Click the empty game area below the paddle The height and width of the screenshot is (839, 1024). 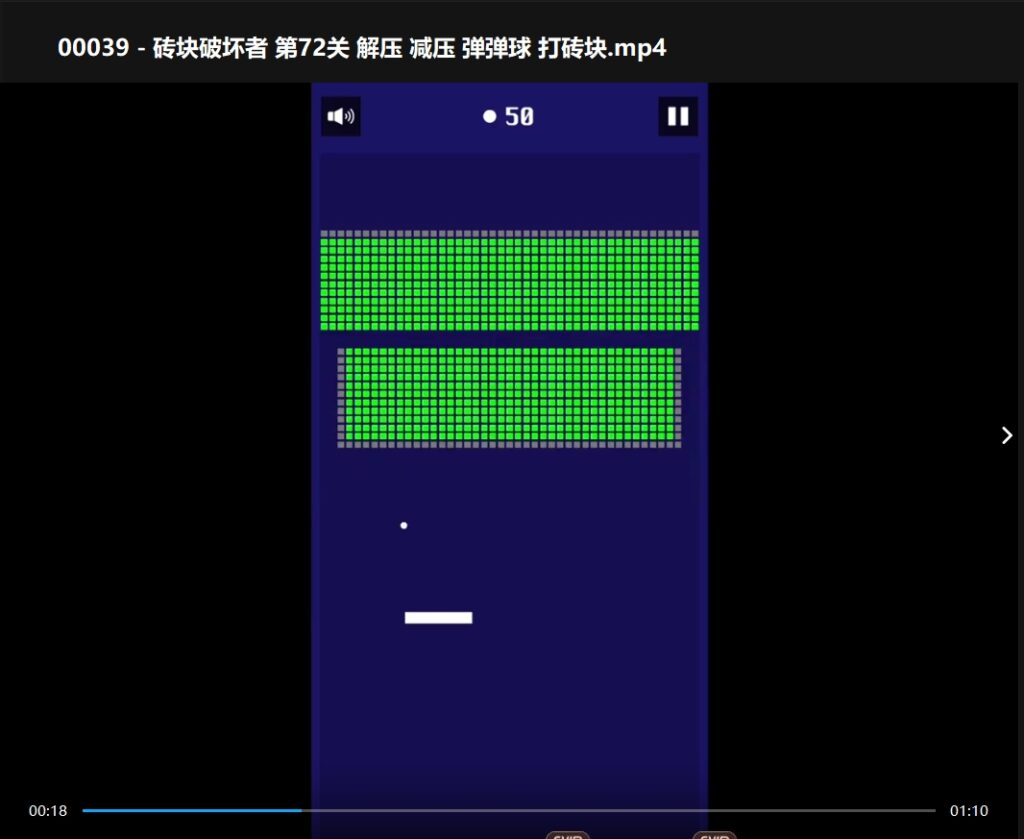[509, 700]
